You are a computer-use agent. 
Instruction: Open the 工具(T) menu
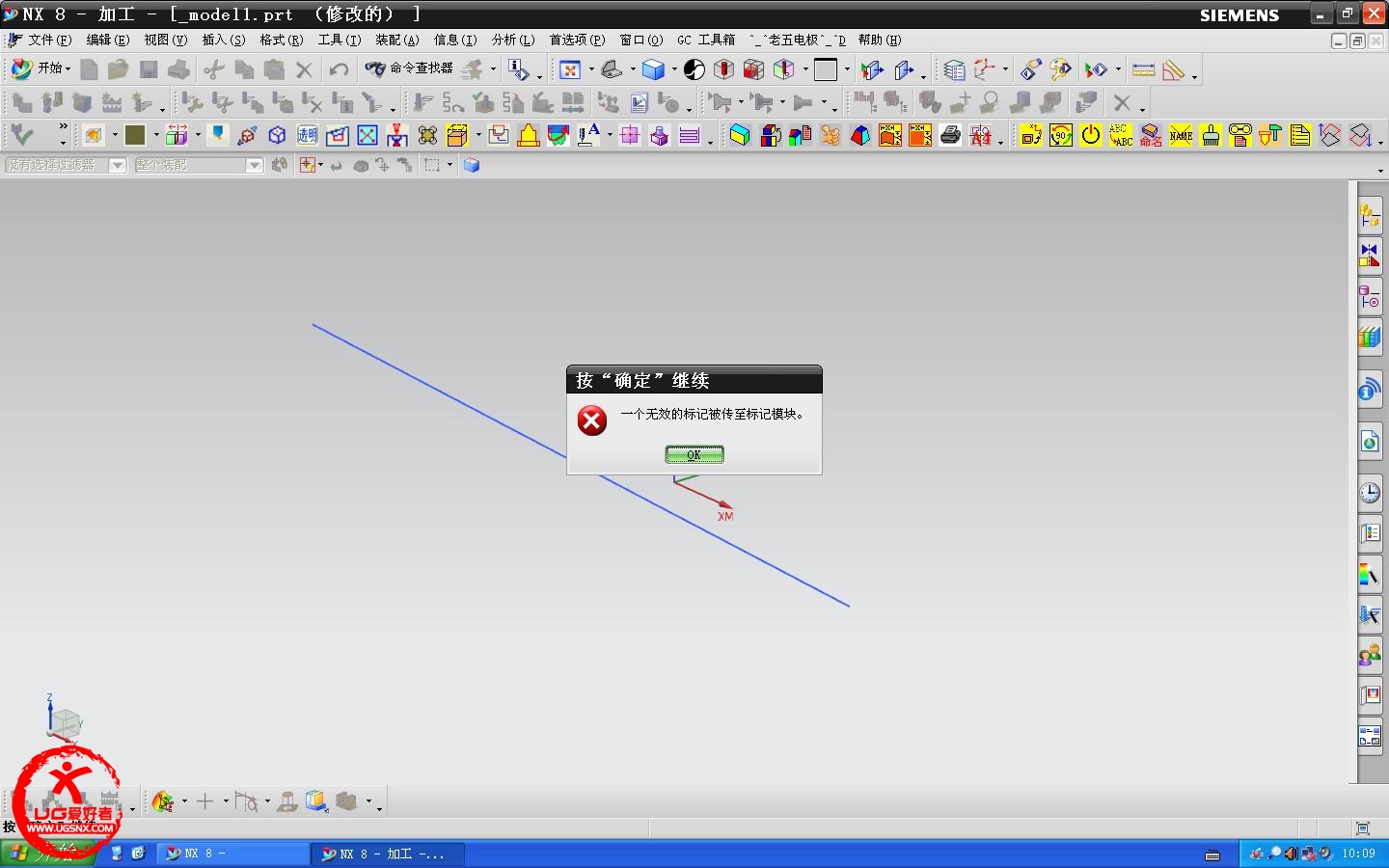(x=339, y=40)
